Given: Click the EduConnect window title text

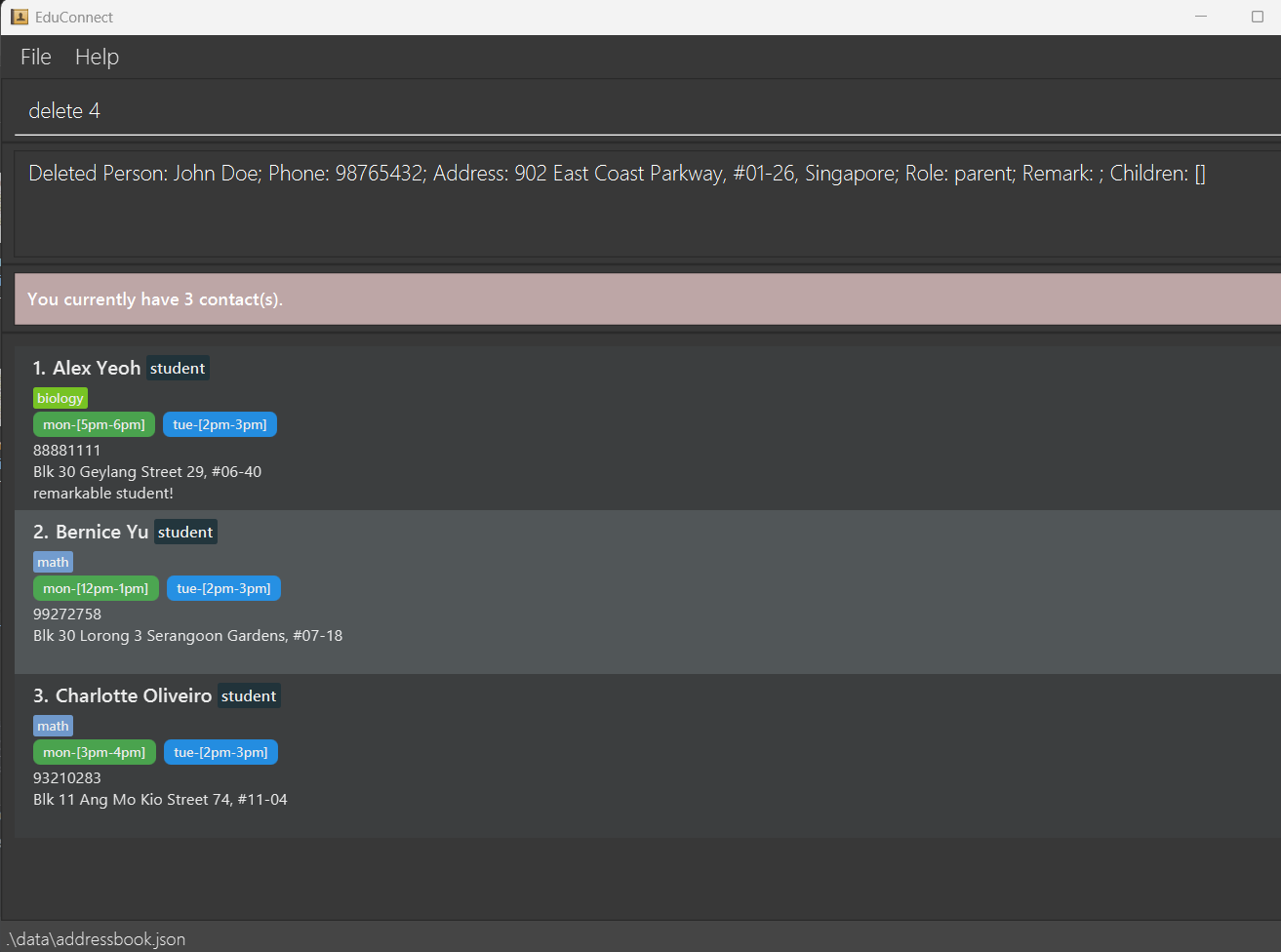Looking at the screenshot, I should [x=74, y=17].
